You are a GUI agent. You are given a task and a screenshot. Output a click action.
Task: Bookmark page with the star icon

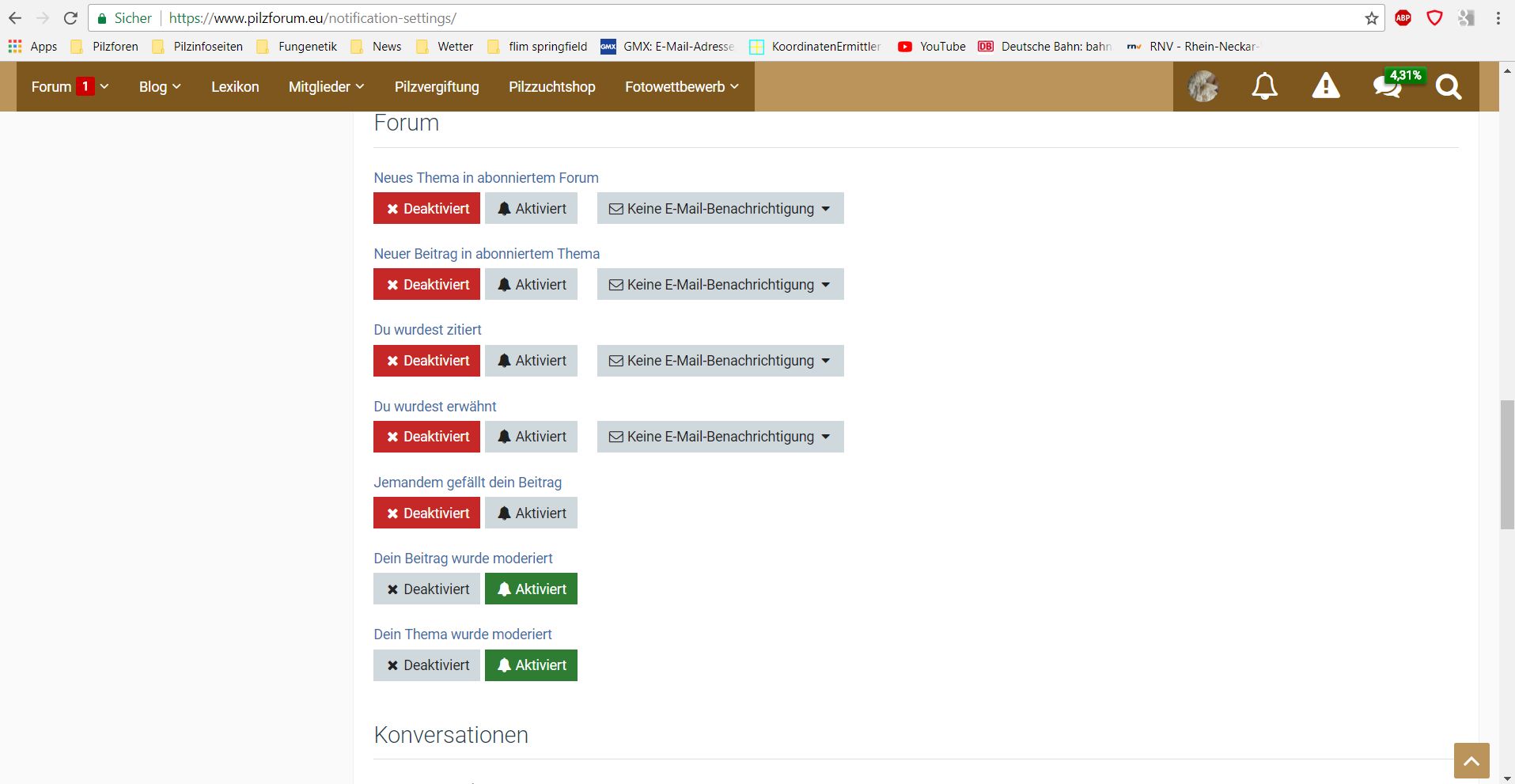(x=1371, y=18)
